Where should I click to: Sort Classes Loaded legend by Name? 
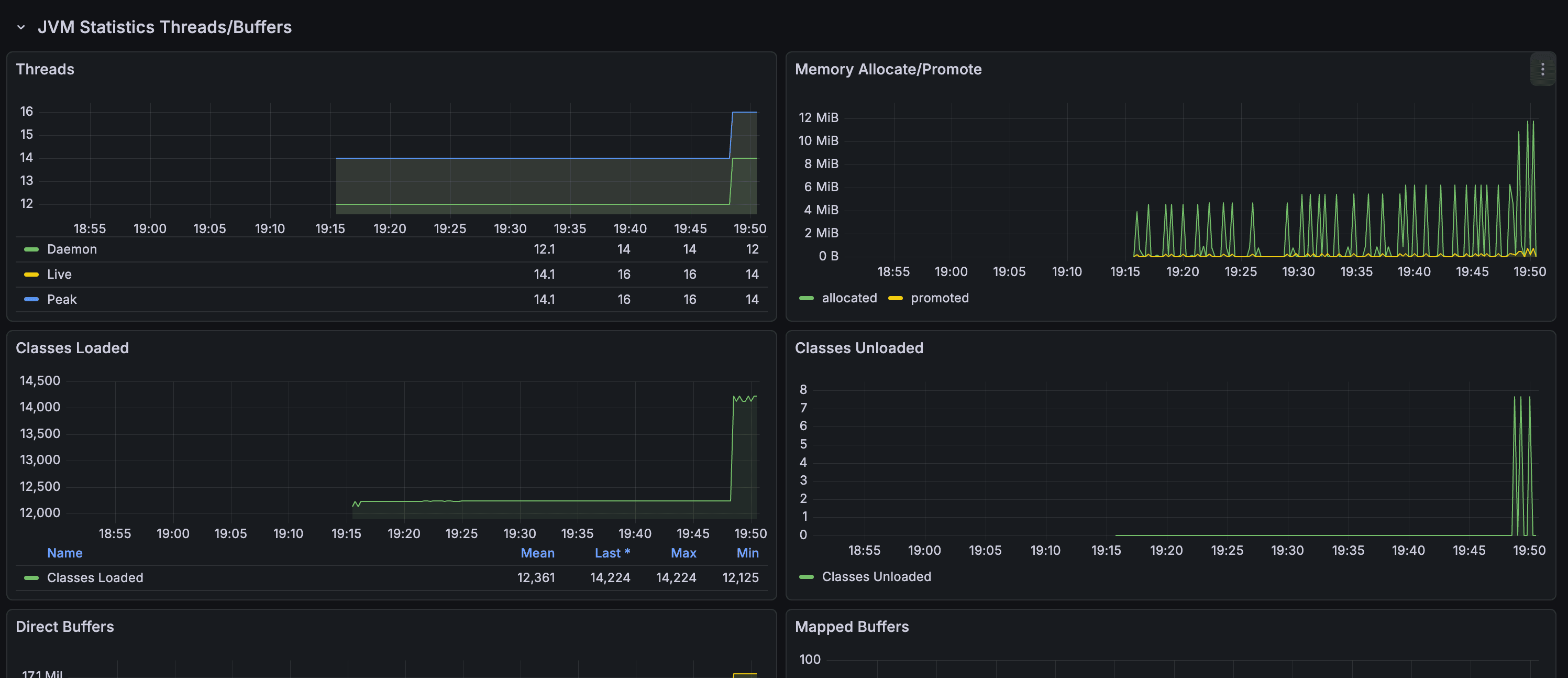click(64, 553)
